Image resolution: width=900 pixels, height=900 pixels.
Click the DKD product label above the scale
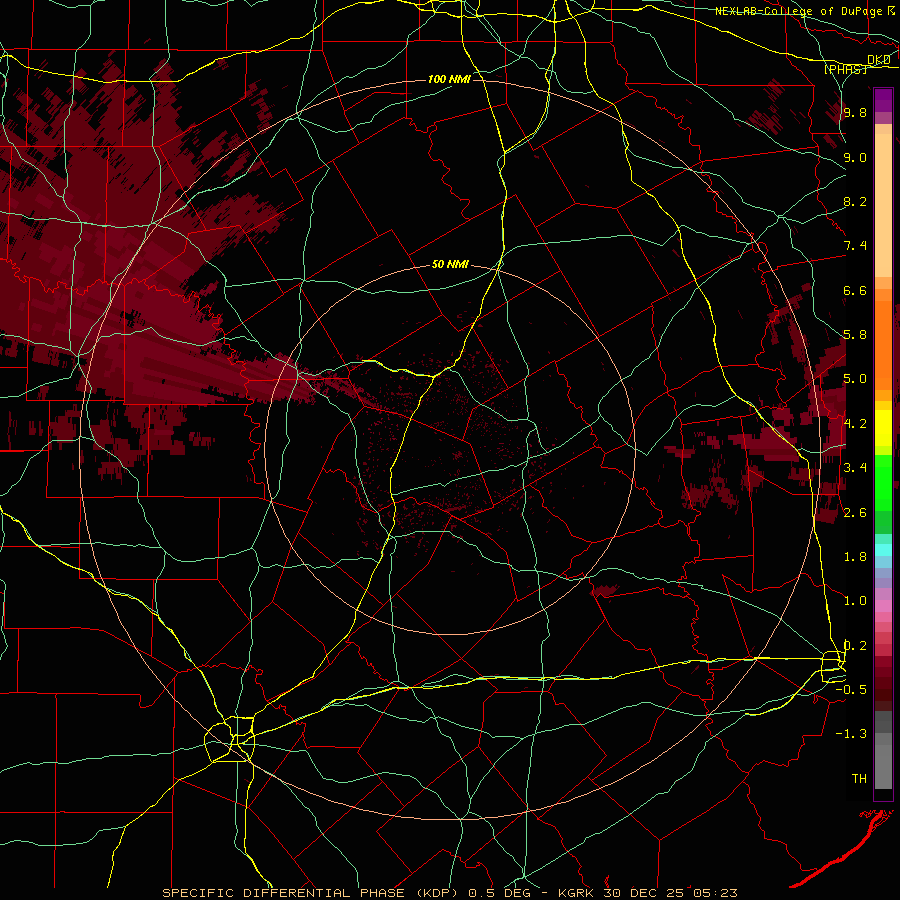click(878, 60)
